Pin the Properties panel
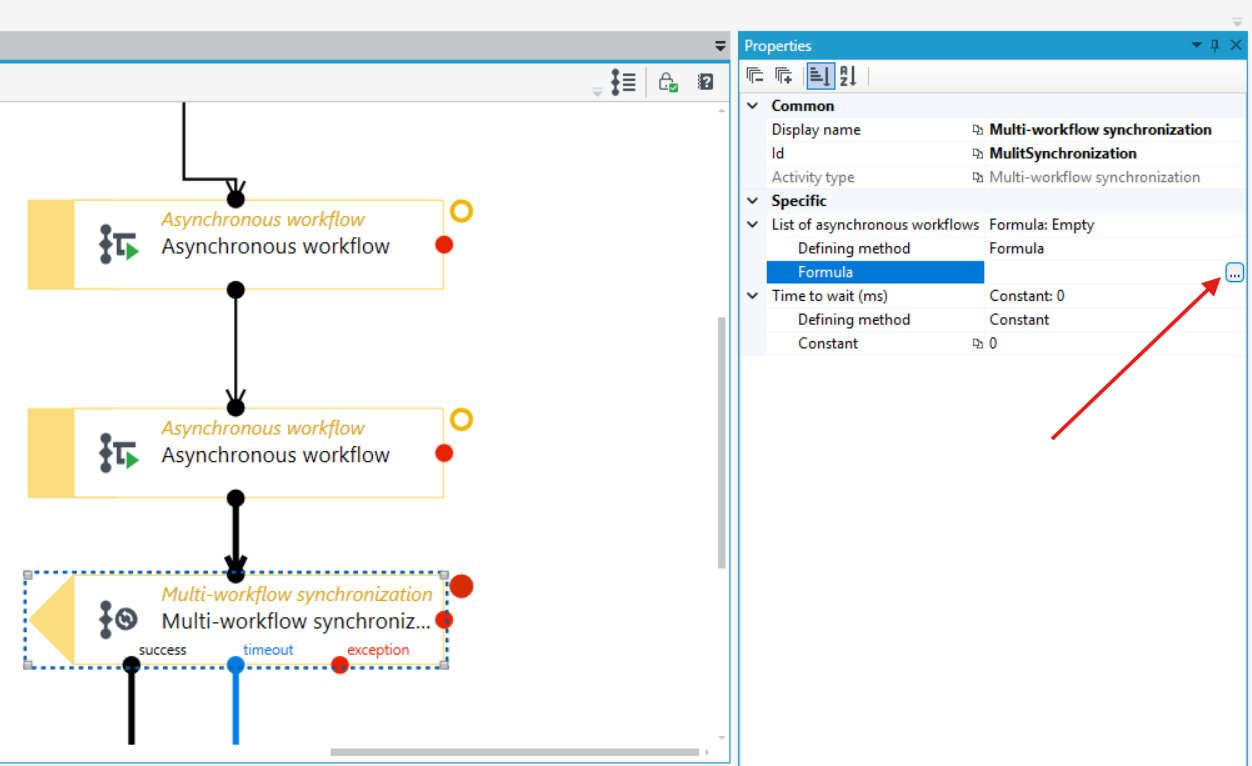Screen dimensions: 1252x766 (x=1216, y=46)
